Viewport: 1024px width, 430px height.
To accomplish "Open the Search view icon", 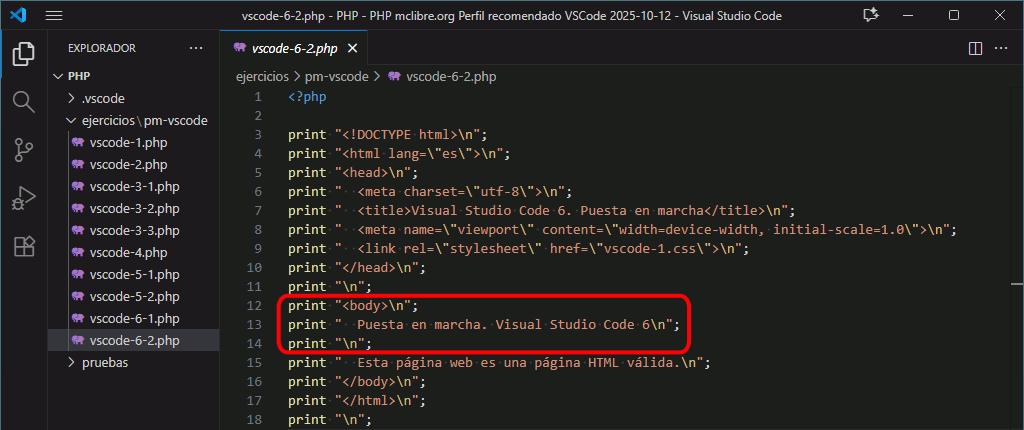I will 24,101.
